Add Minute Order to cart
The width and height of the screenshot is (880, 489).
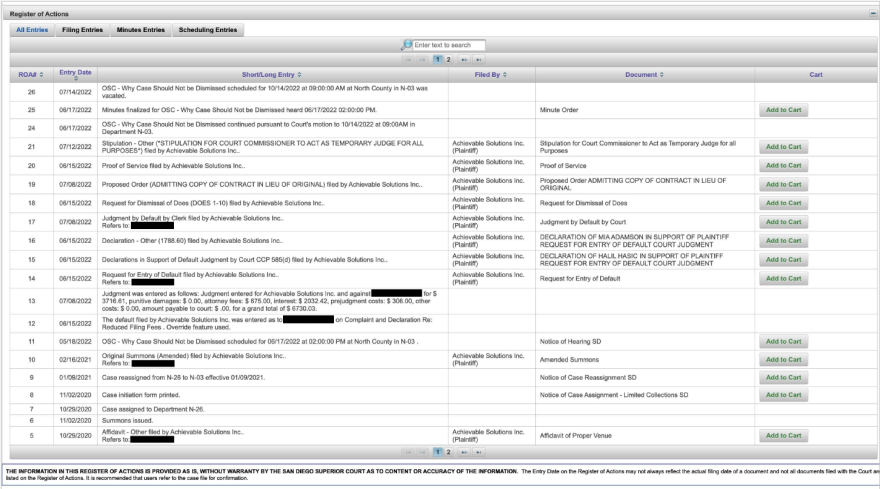[x=783, y=110]
